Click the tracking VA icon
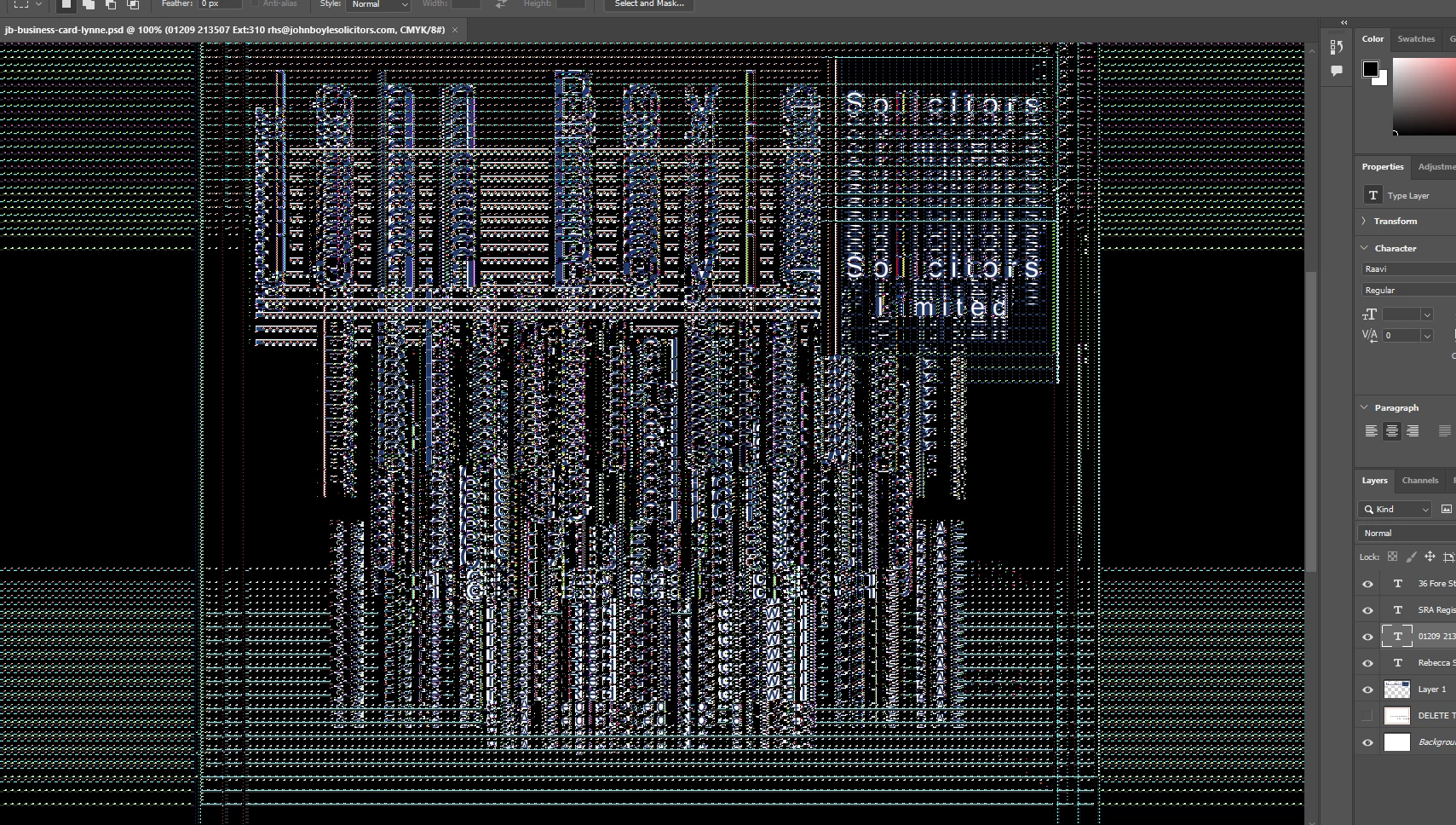The width and height of the screenshot is (1456, 825). point(1369,335)
